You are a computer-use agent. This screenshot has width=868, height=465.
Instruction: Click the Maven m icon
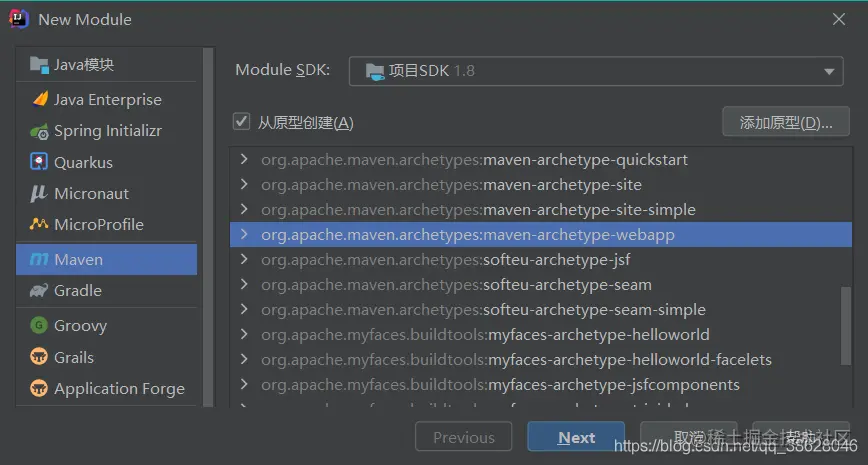pyautogui.click(x=39, y=260)
